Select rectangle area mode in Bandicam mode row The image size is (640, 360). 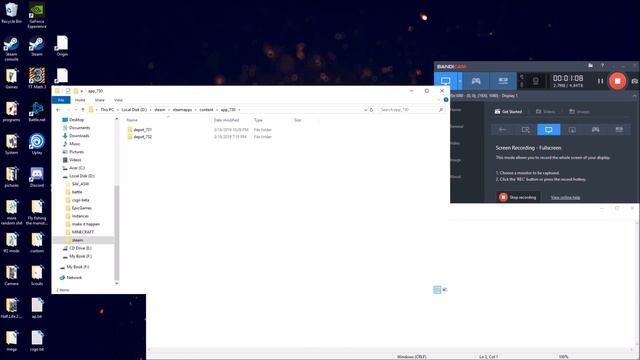(x=526, y=130)
